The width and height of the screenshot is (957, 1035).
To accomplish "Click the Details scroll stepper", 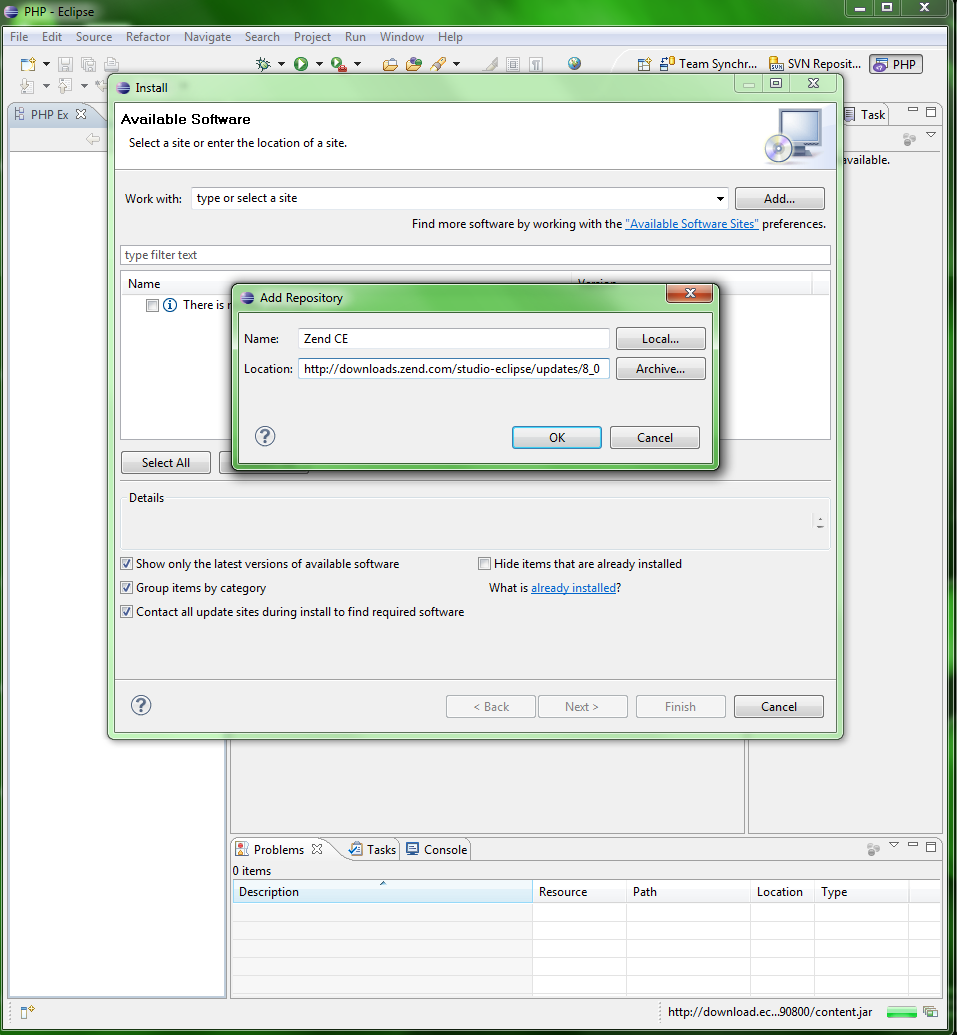I will point(820,522).
